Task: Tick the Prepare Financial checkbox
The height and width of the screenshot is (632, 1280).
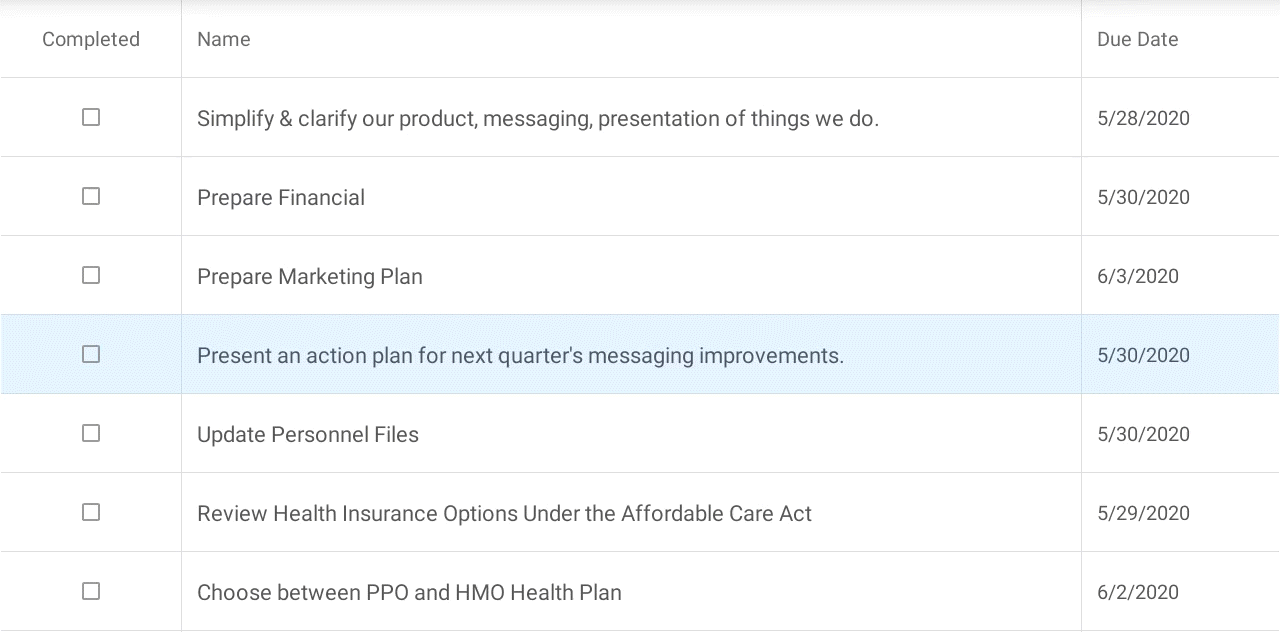Action: tap(91, 196)
